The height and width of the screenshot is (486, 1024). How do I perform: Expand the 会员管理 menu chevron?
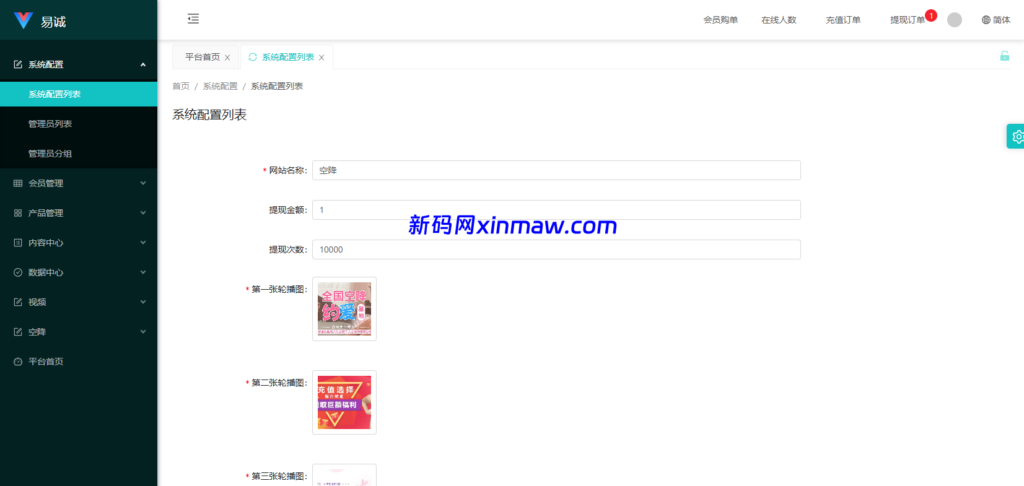(x=143, y=184)
